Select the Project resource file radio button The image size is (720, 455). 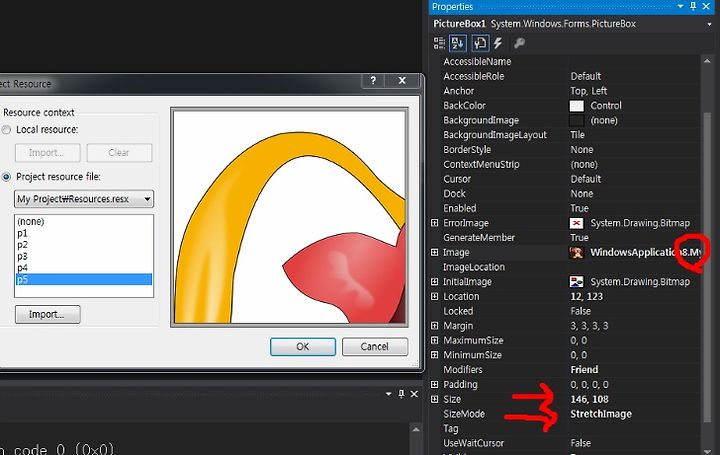(6, 177)
